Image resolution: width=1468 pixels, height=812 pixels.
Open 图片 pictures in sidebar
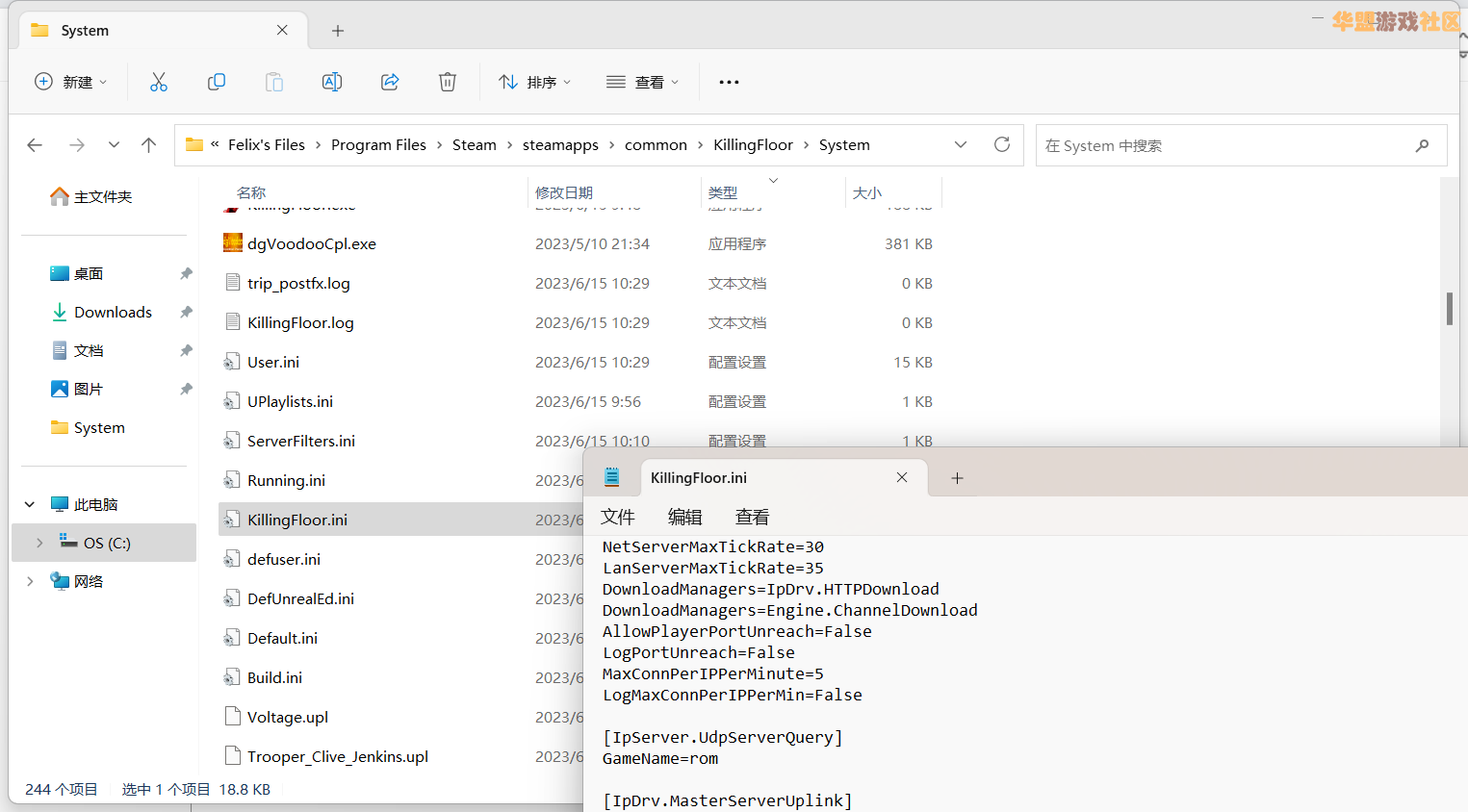[77, 389]
